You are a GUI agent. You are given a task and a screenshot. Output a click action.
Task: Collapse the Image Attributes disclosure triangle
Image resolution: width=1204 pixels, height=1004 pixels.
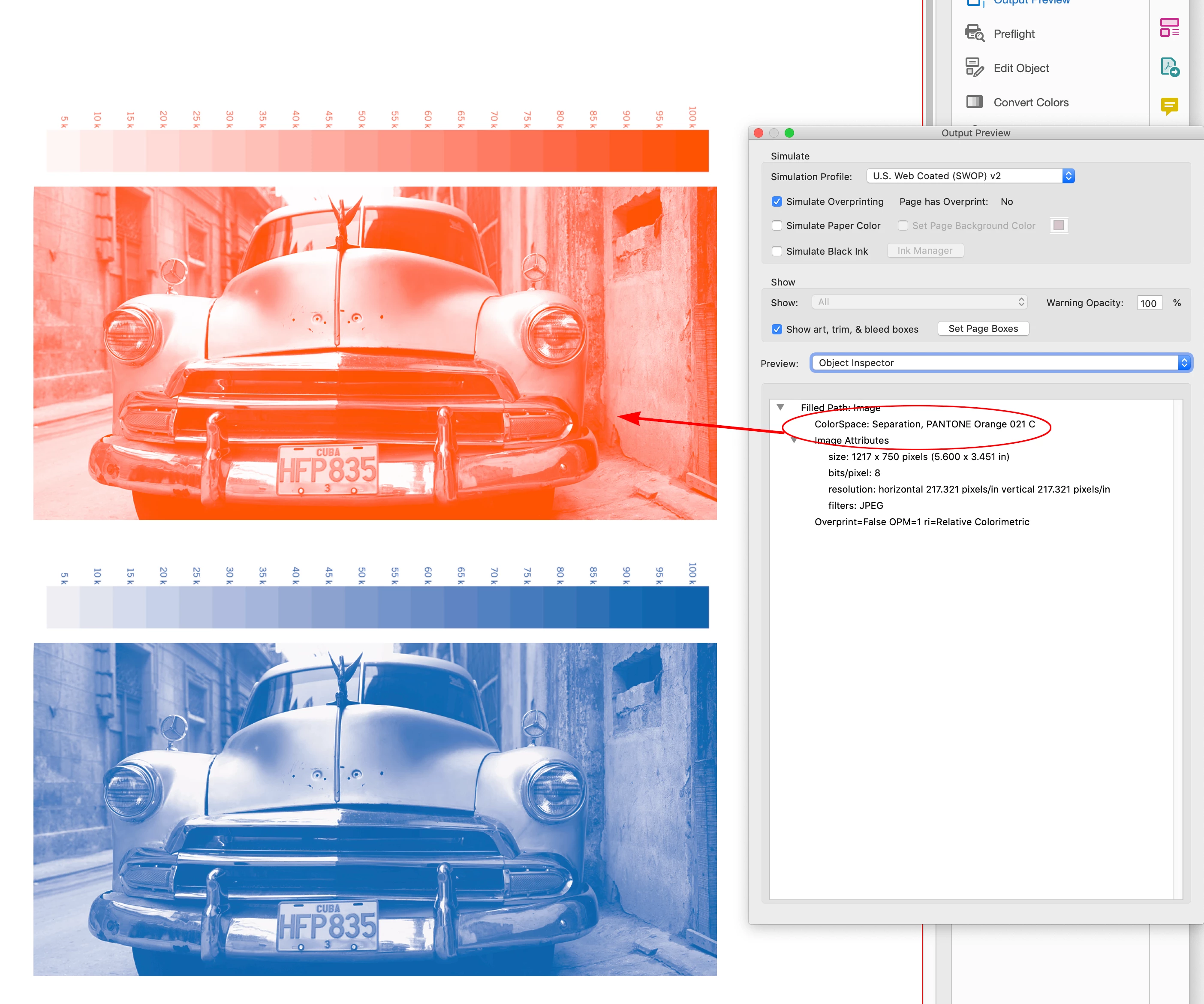click(794, 440)
